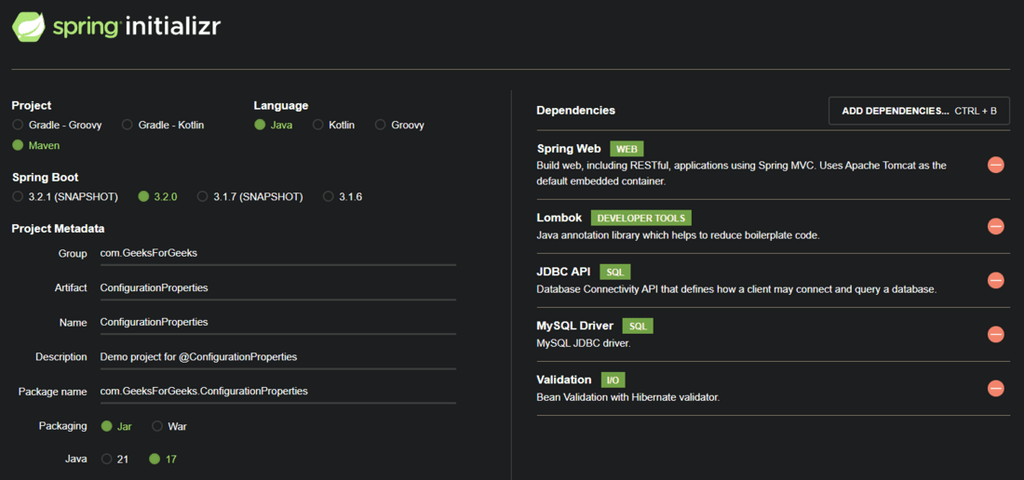The width and height of the screenshot is (1024, 480).
Task: Remove the Spring Web dependency
Action: tap(995, 165)
